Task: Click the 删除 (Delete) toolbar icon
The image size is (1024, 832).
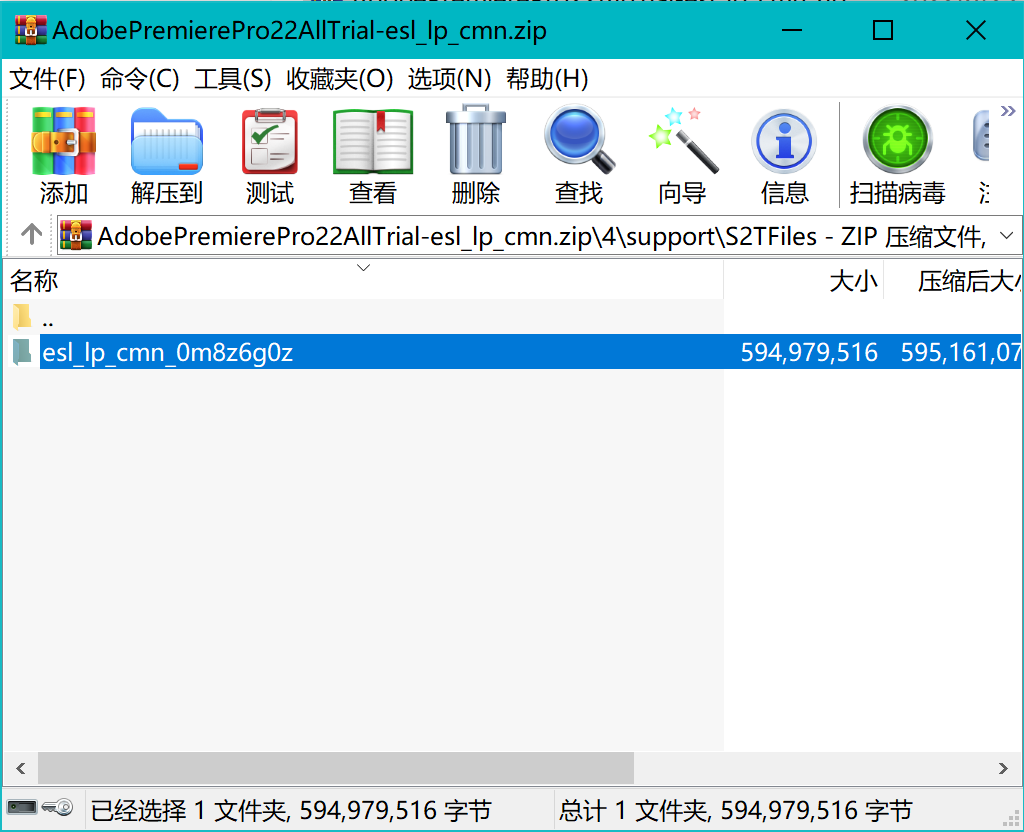Action: coord(475,150)
